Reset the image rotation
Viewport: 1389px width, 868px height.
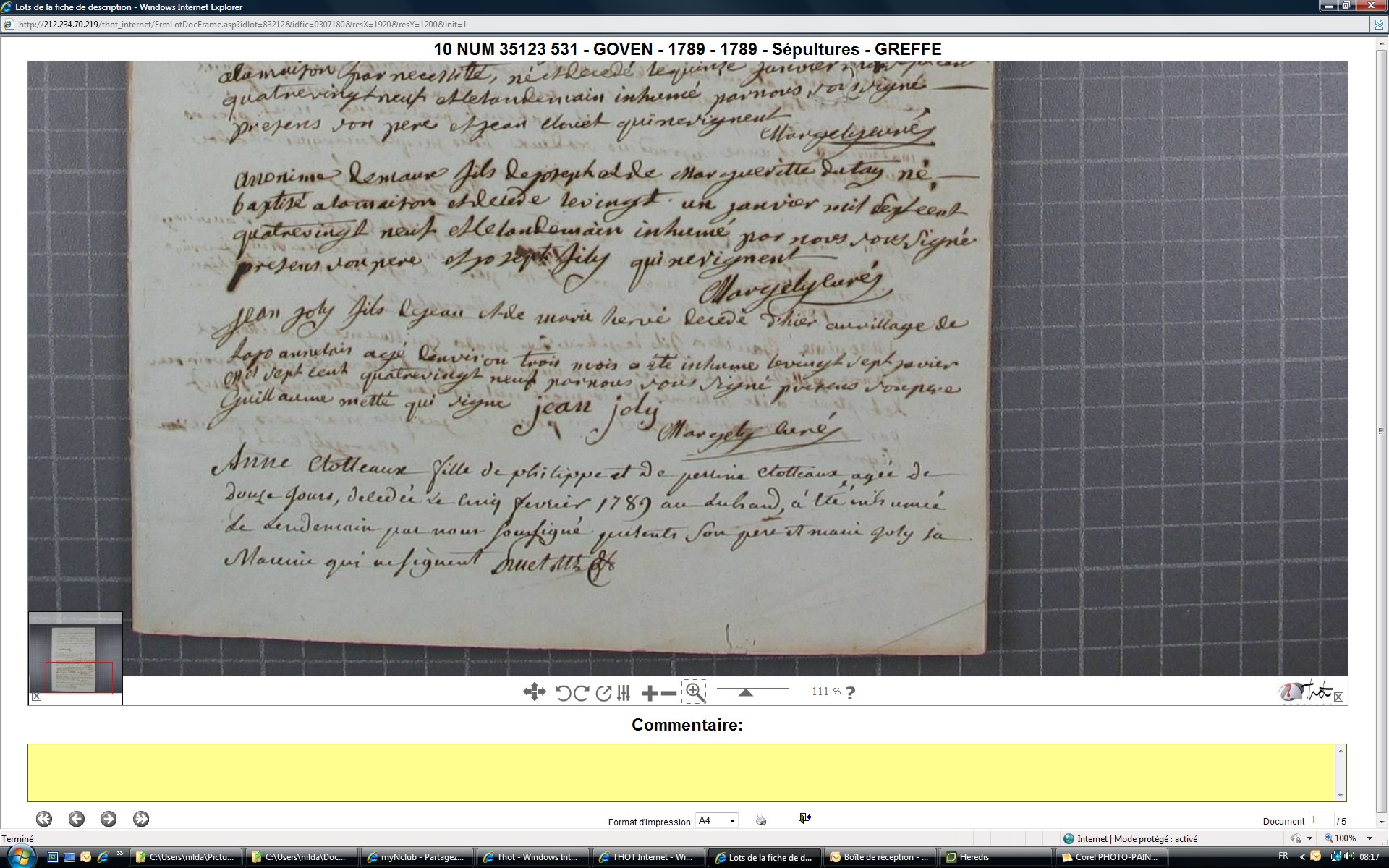[603, 693]
